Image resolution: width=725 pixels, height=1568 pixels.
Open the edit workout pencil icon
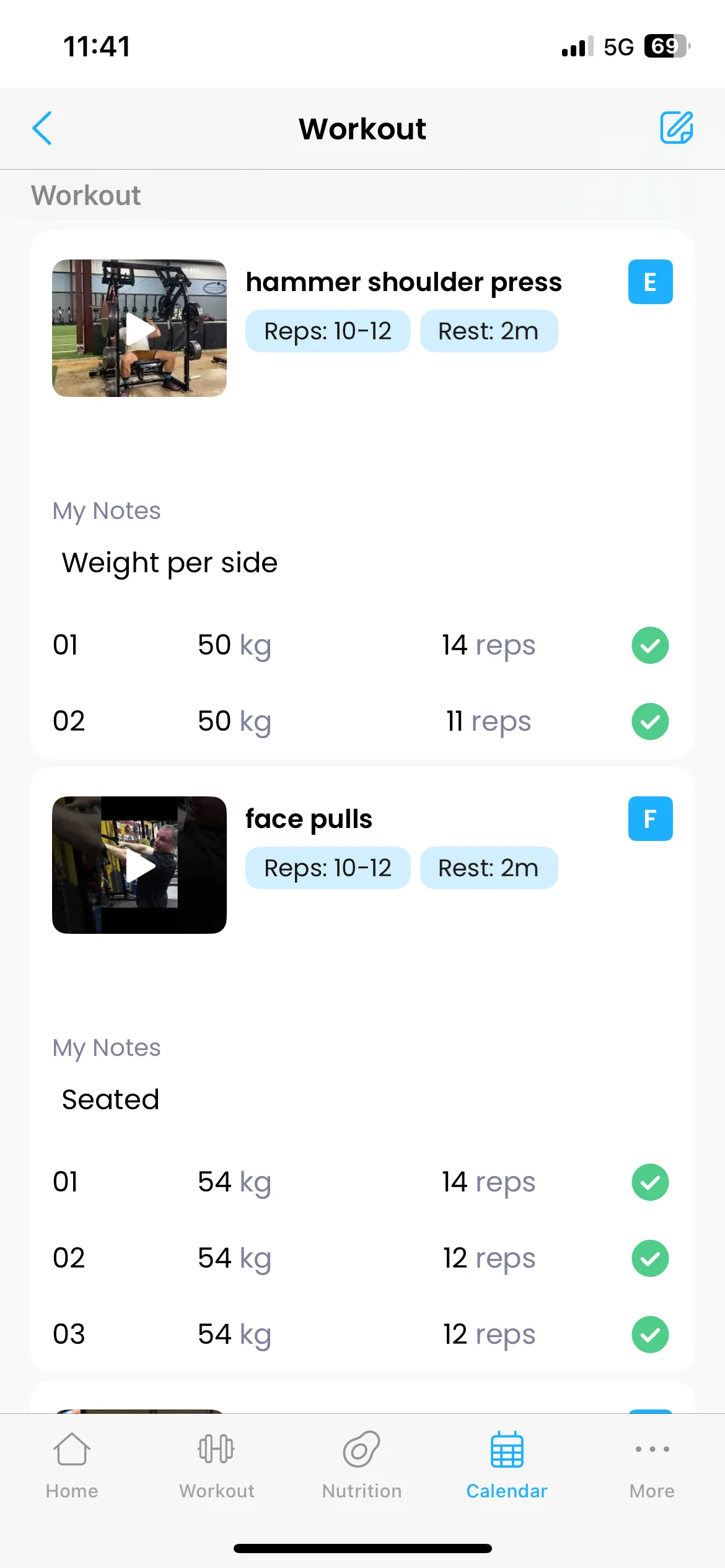676,128
